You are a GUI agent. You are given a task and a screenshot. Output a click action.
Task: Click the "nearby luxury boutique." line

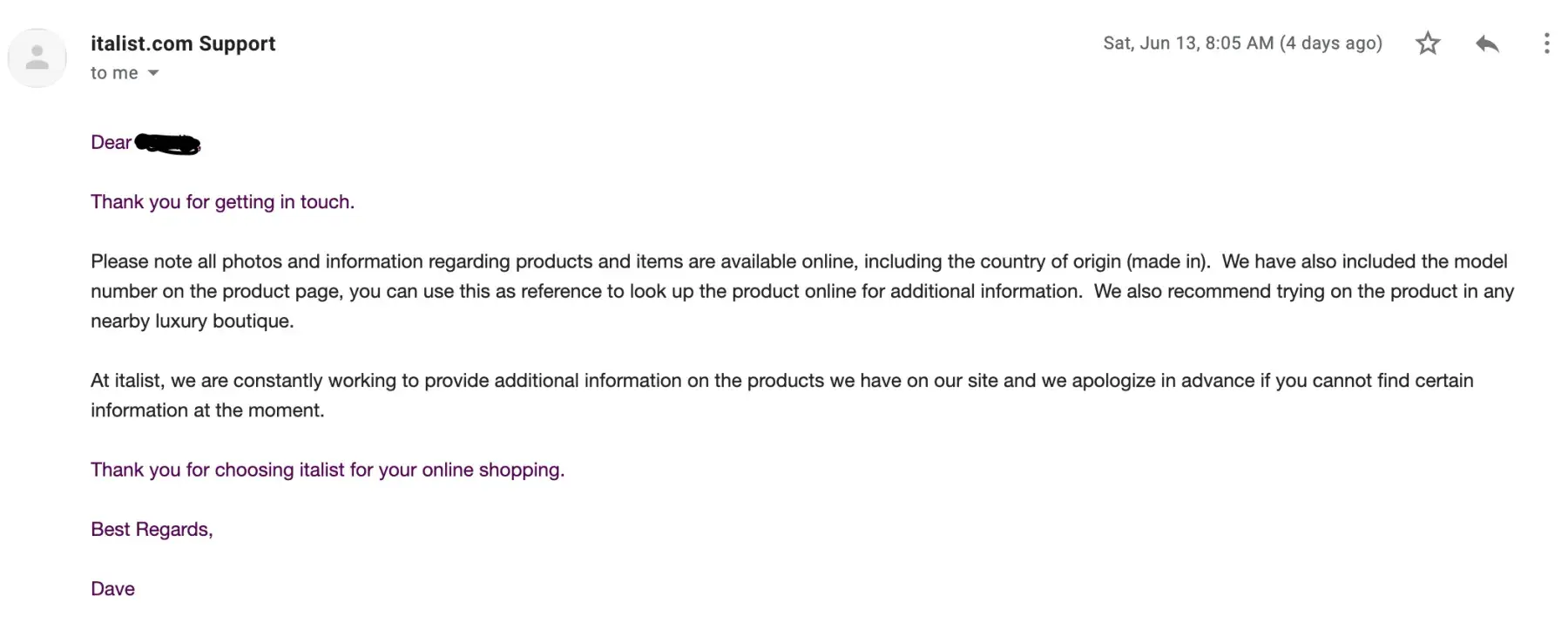[193, 321]
